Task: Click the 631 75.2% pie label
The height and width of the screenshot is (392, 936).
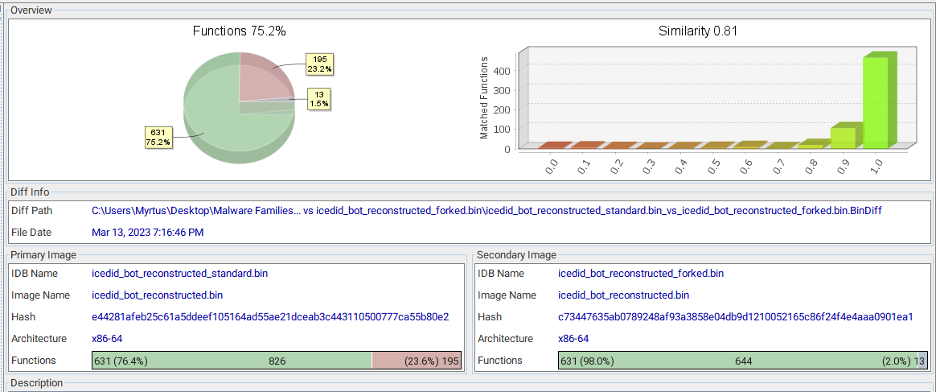Action: (157, 136)
